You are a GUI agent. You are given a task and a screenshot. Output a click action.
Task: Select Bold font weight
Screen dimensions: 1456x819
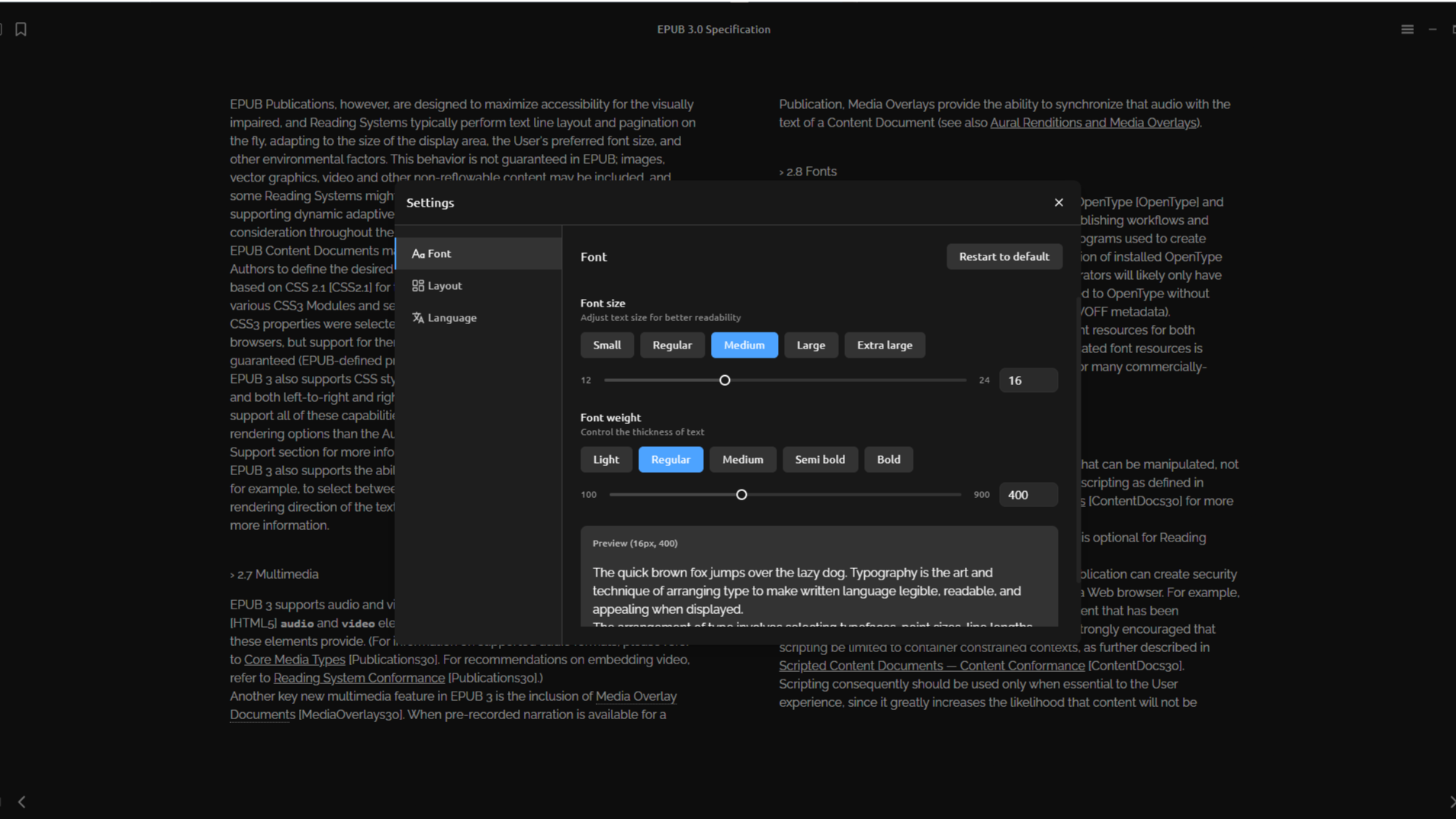tap(888, 459)
